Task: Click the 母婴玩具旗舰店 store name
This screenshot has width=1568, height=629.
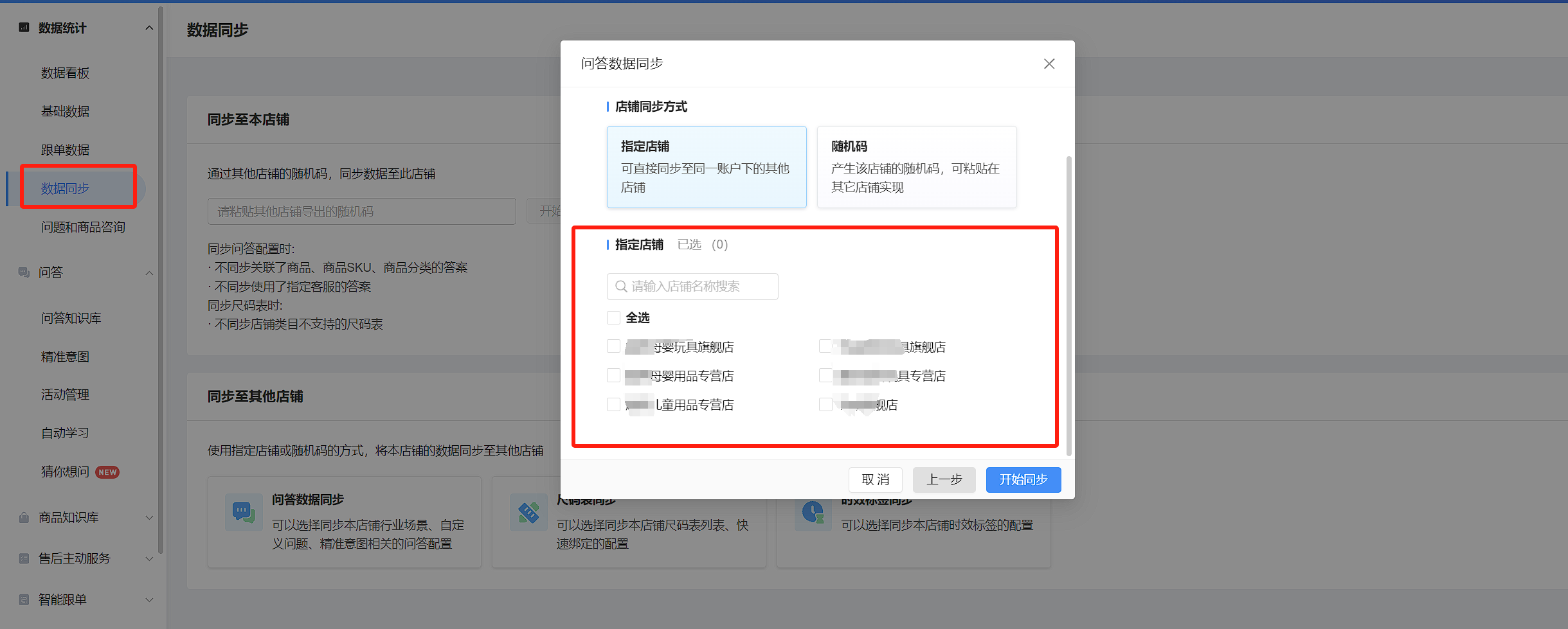Action: (x=680, y=347)
